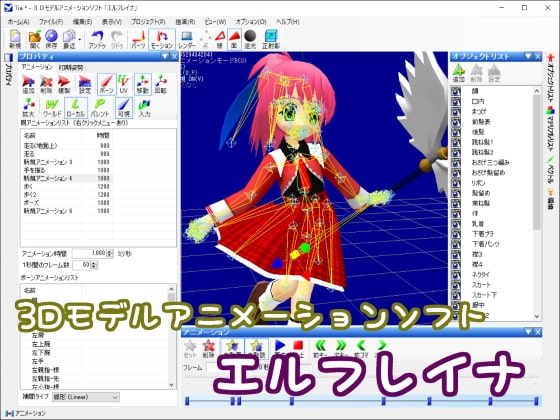Open オブジェクトリスト panel title dropdown arrow
The width and height of the screenshot is (560, 420).
(x=528, y=56)
